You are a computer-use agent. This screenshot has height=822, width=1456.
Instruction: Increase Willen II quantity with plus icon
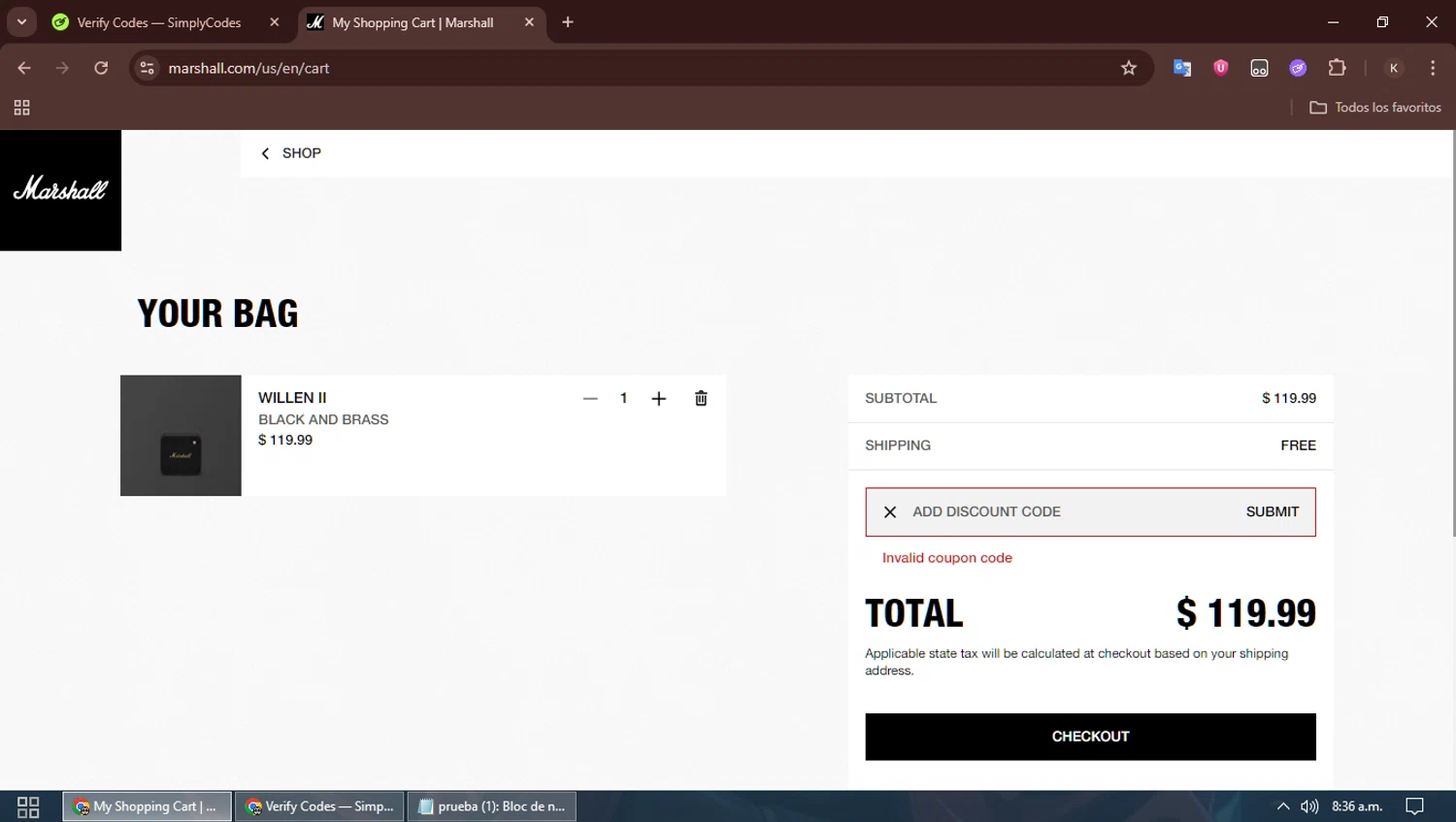point(658,399)
